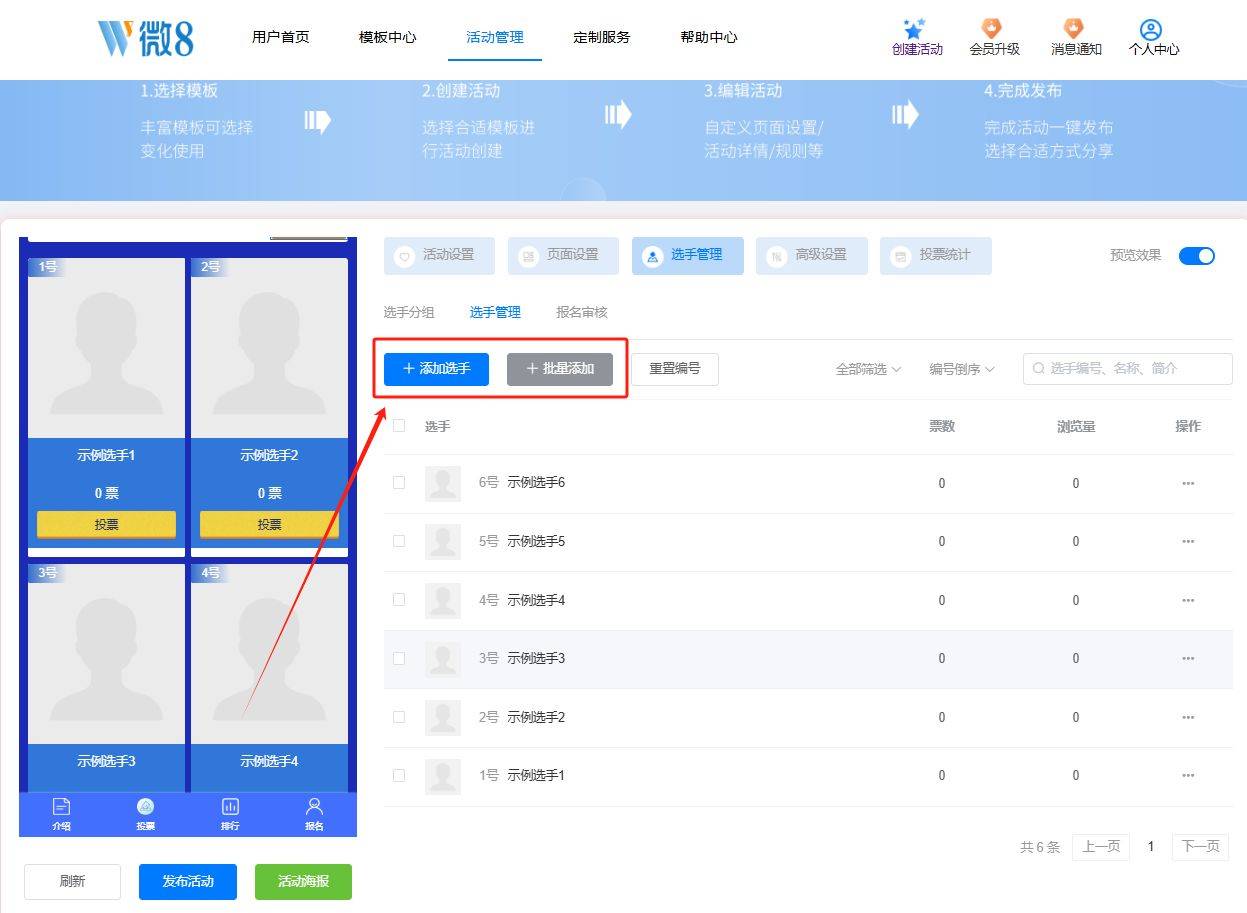Open 模板中心 in the top menu

pyautogui.click(x=388, y=37)
